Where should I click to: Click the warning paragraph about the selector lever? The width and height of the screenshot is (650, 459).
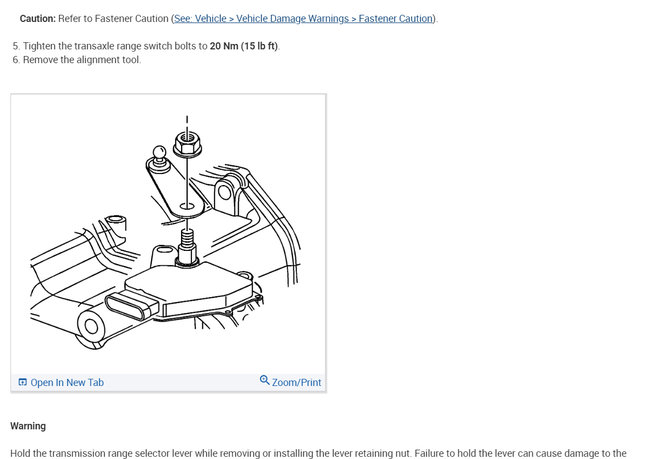tap(318, 453)
